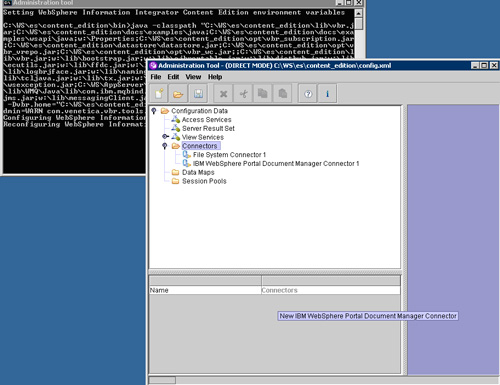Click the About info toolbar icon
This screenshot has height=385, width=500.
[327, 94]
